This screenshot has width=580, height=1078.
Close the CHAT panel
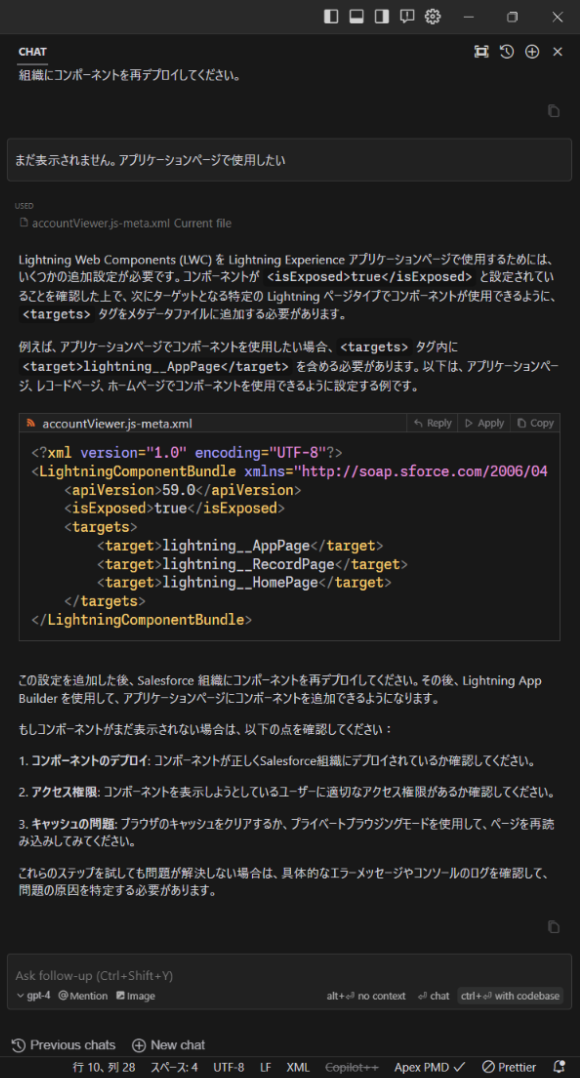point(558,52)
